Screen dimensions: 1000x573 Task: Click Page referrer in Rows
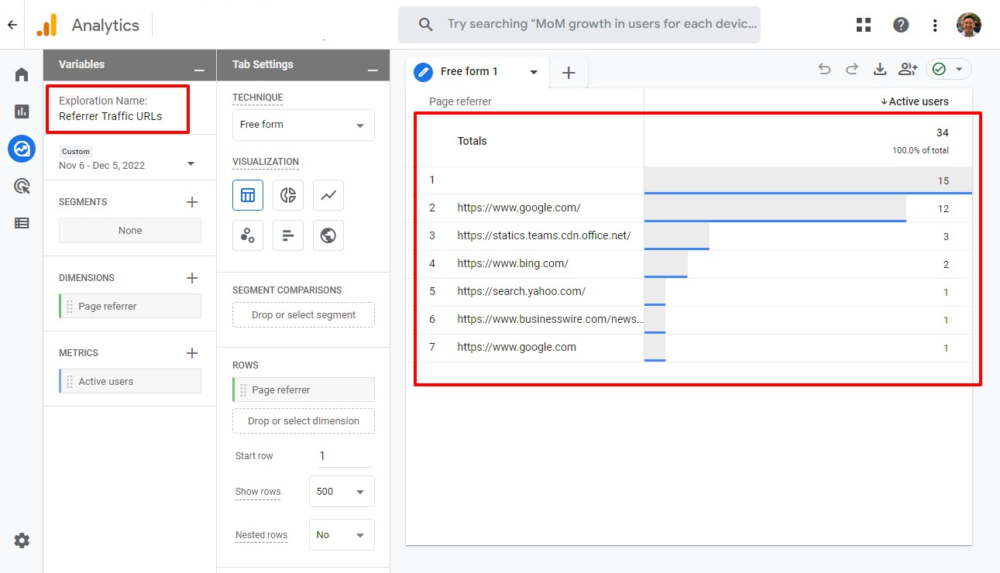point(304,390)
